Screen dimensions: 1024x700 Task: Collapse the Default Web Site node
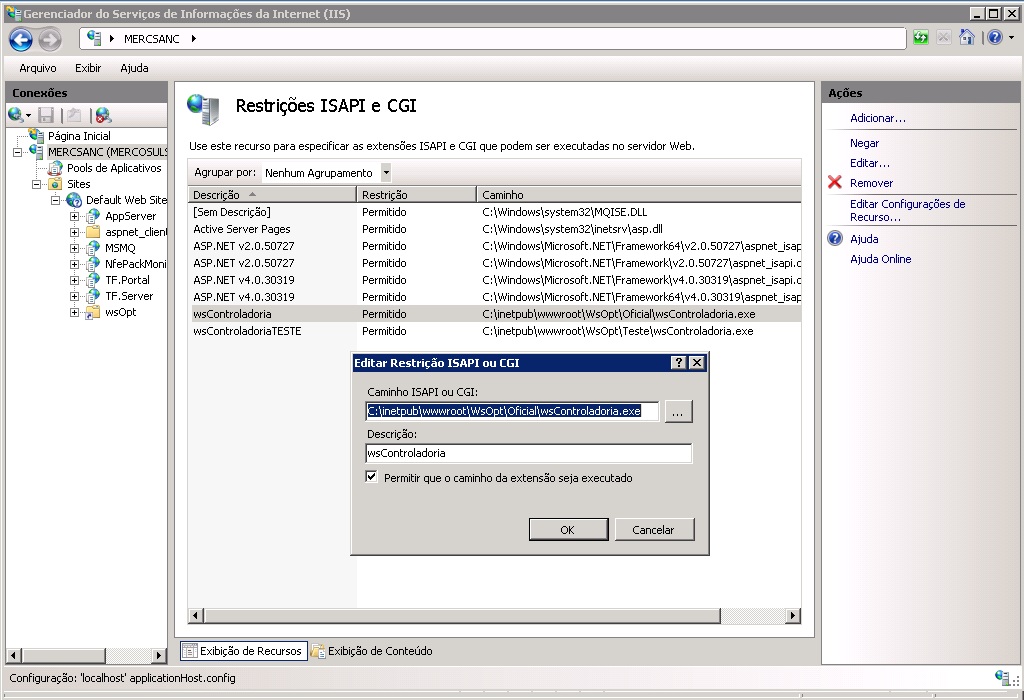(57, 200)
